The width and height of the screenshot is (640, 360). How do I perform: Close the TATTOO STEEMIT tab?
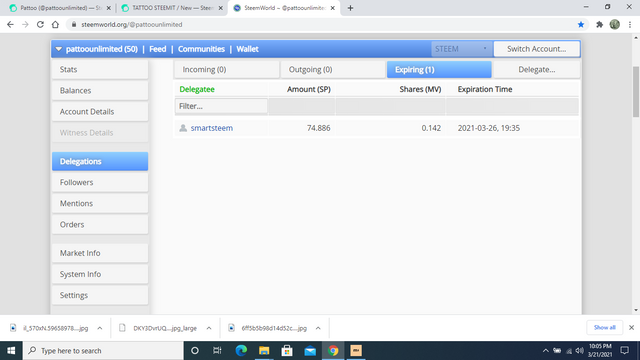point(220,8)
